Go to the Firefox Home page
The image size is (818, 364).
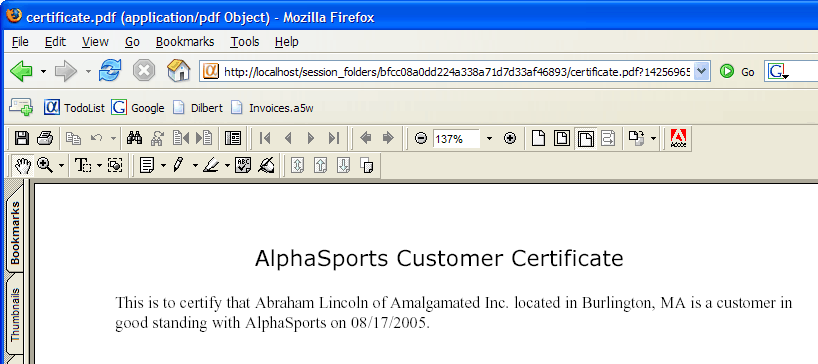click(178, 71)
